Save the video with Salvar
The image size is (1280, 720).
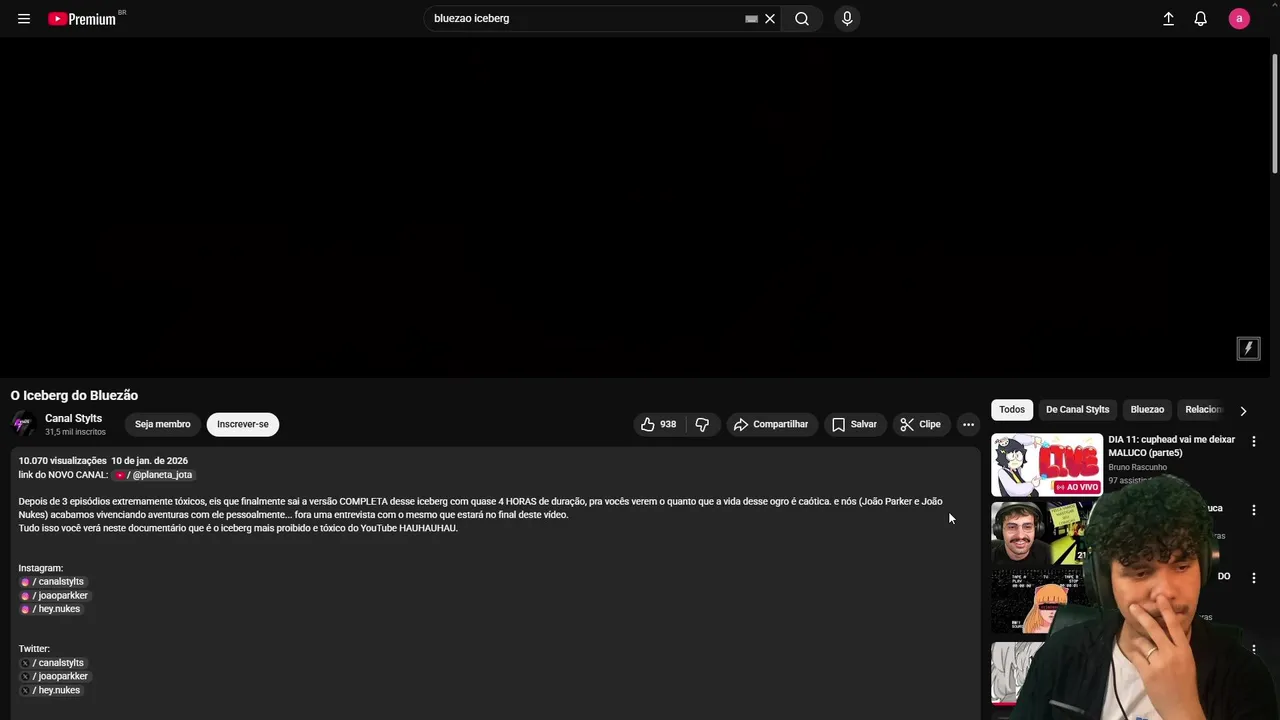tap(854, 424)
